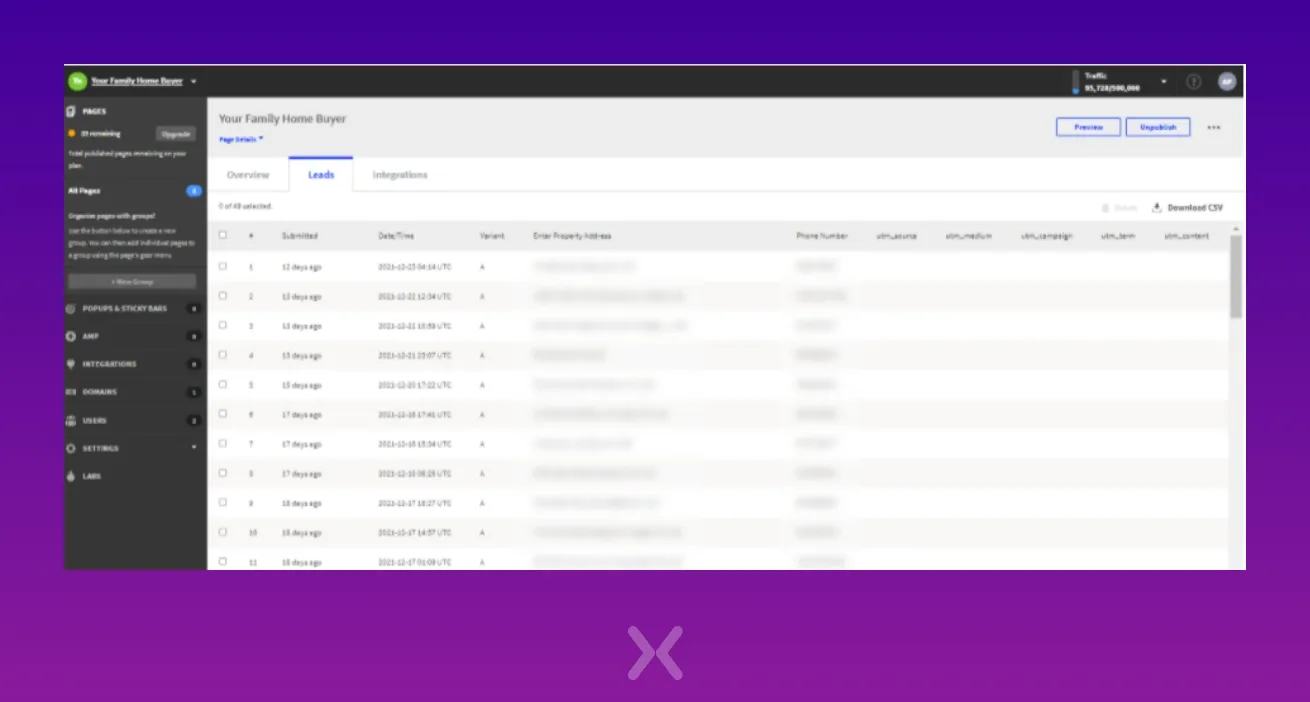The height and width of the screenshot is (702, 1310).
Task: Check the checkbox for lead row 4
Action: click(223, 354)
